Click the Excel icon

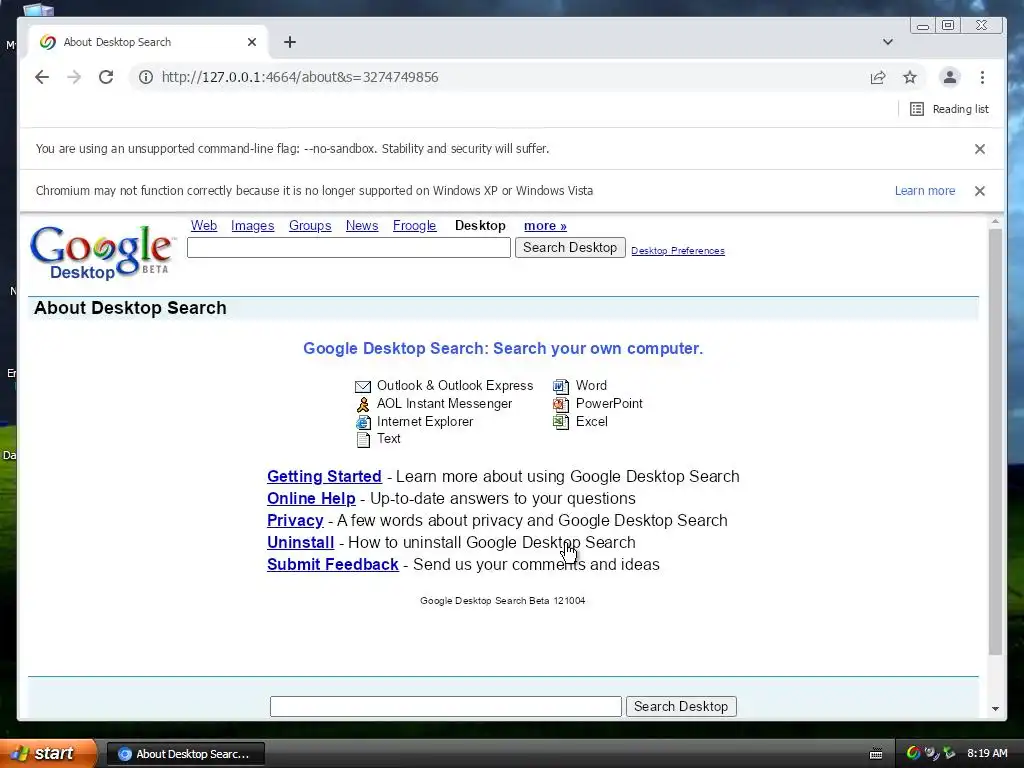click(x=560, y=422)
